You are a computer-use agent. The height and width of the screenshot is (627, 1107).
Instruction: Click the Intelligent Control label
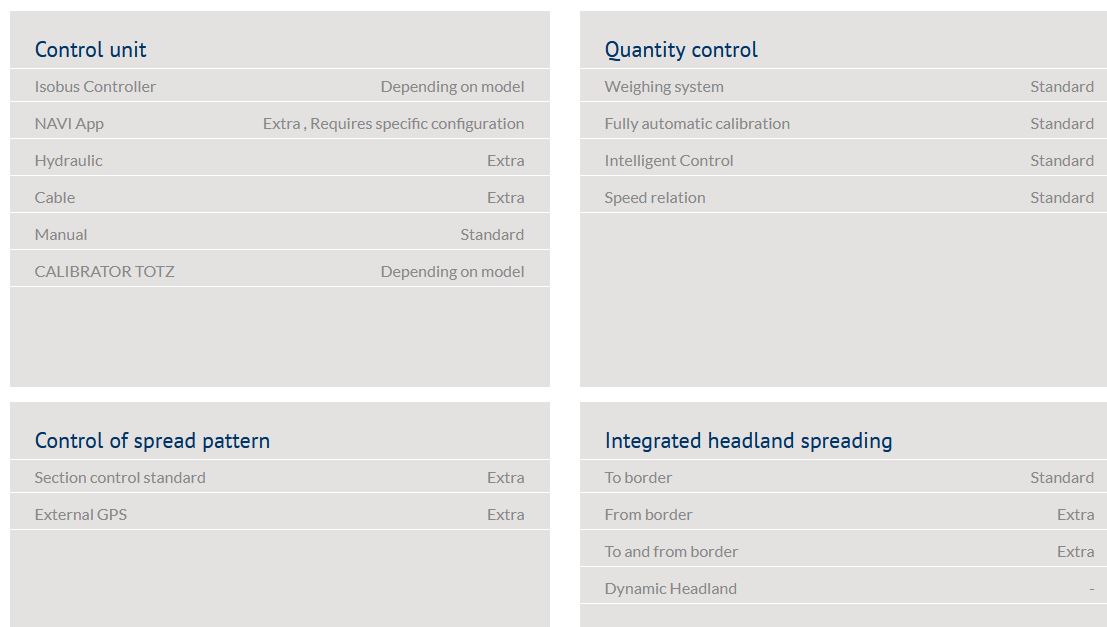(x=669, y=161)
